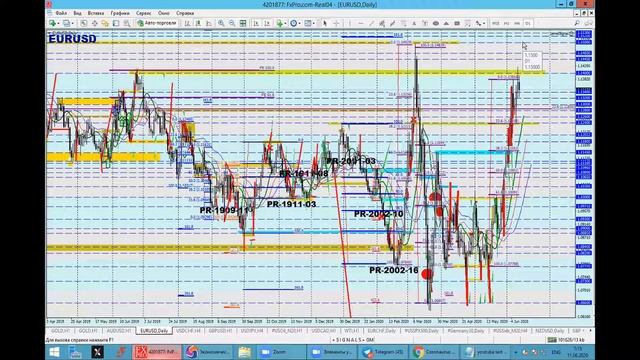The height and width of the screenshot is (360, 640).
Task: Open the Вставка menu
Action: click(x=96, y=13)
